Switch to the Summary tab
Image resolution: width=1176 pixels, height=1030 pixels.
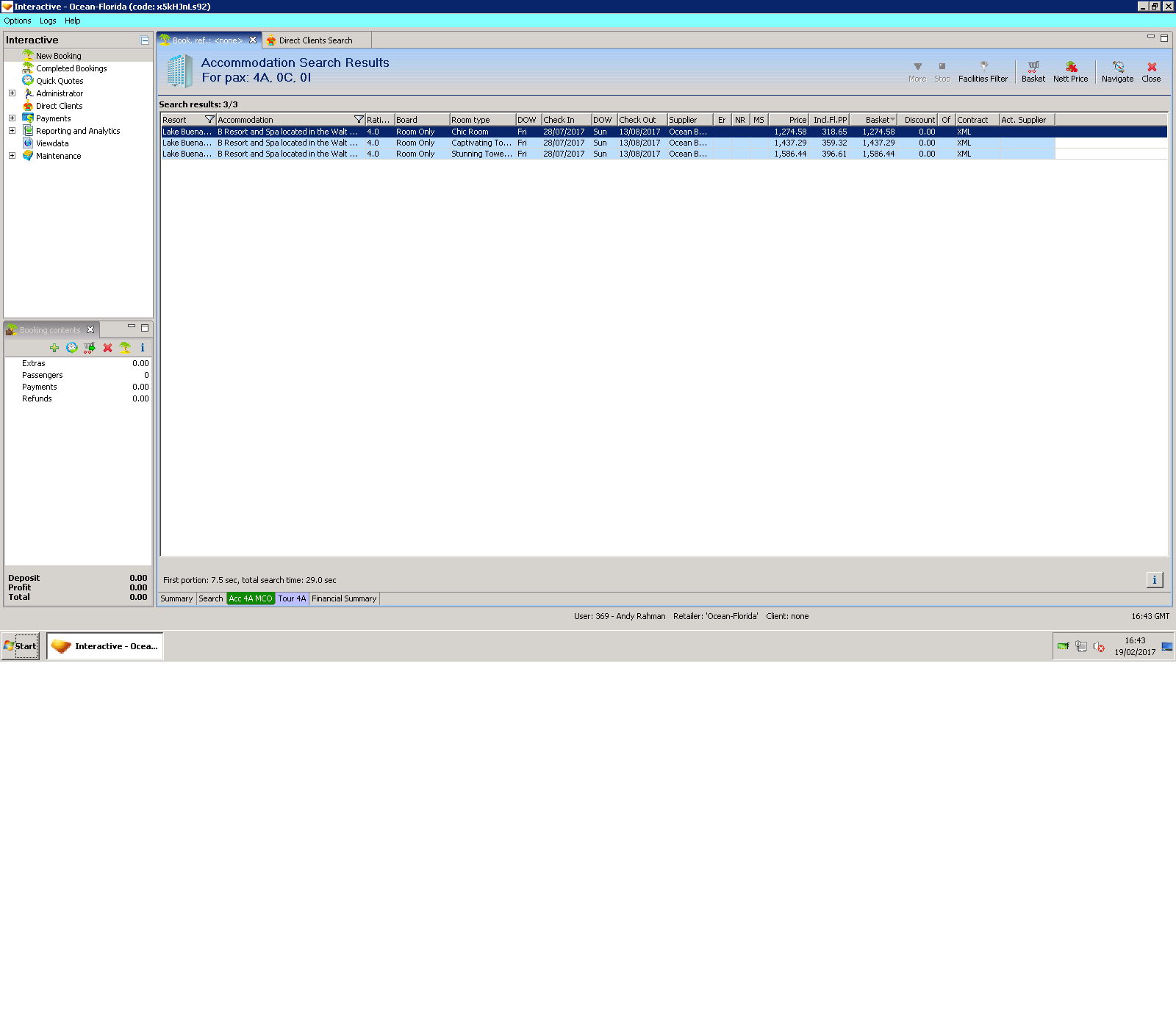click(x=176, y=598)
